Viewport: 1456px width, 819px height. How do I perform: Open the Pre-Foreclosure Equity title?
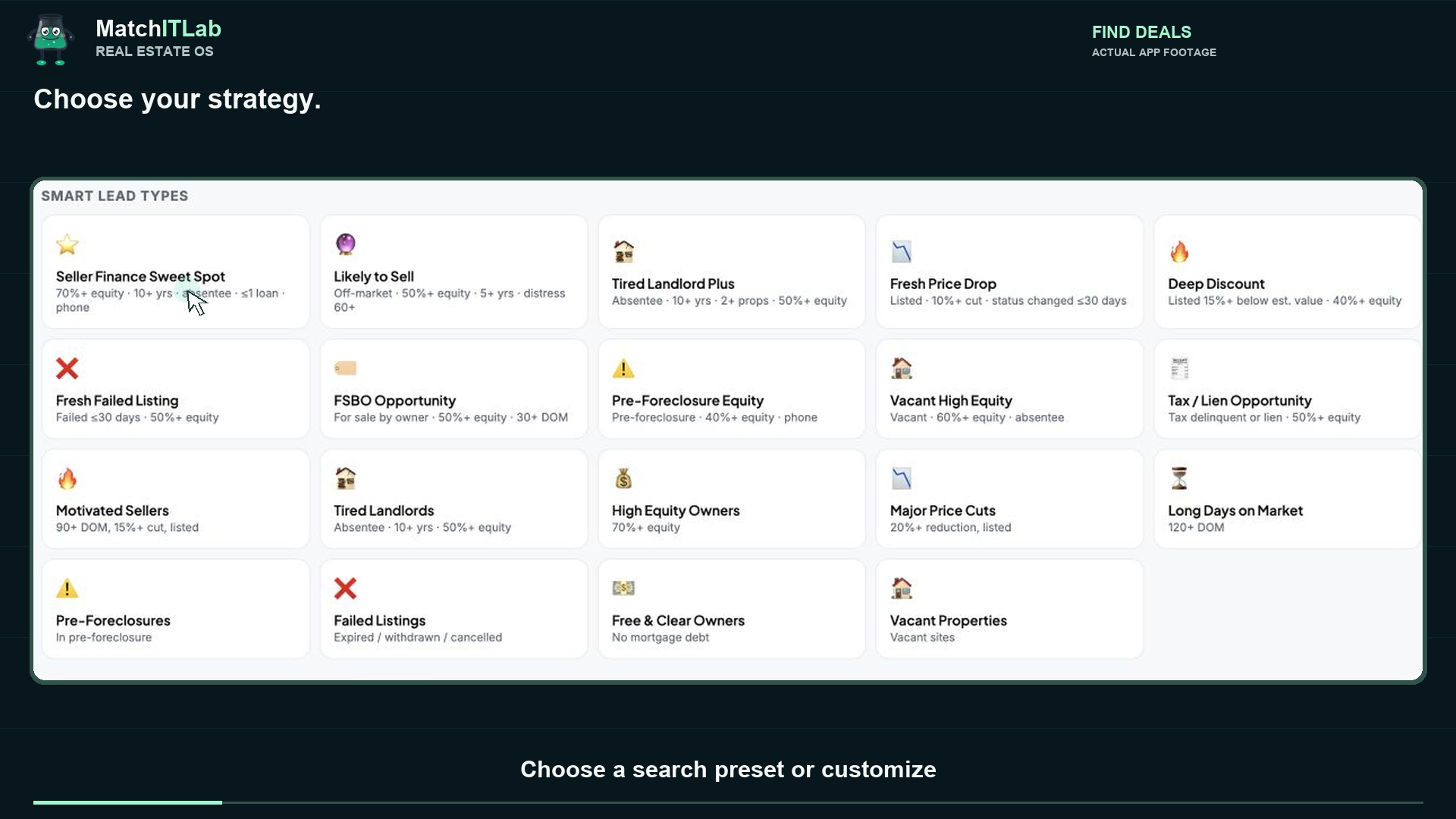[688, 400]
